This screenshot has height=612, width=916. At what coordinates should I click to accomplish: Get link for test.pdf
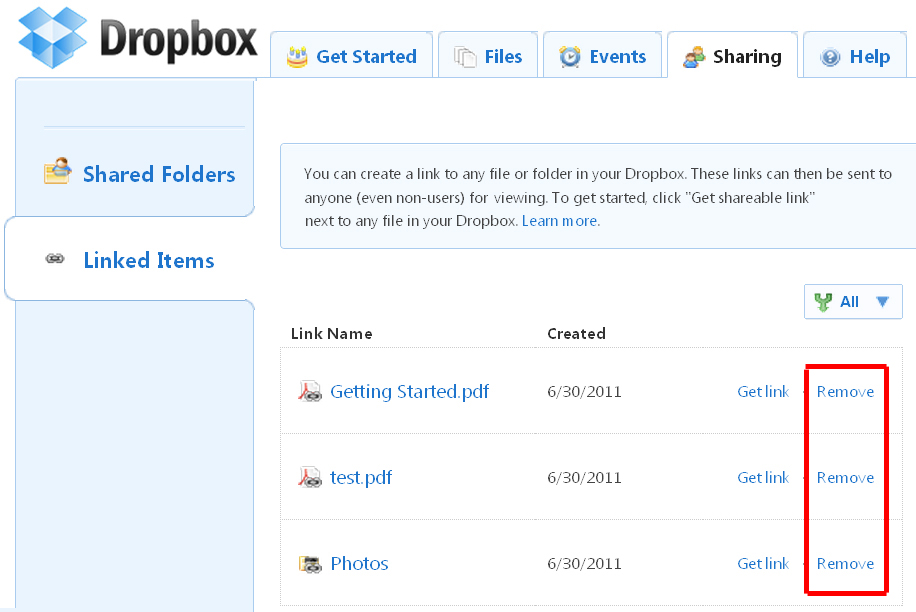click(x=763, y=478)
